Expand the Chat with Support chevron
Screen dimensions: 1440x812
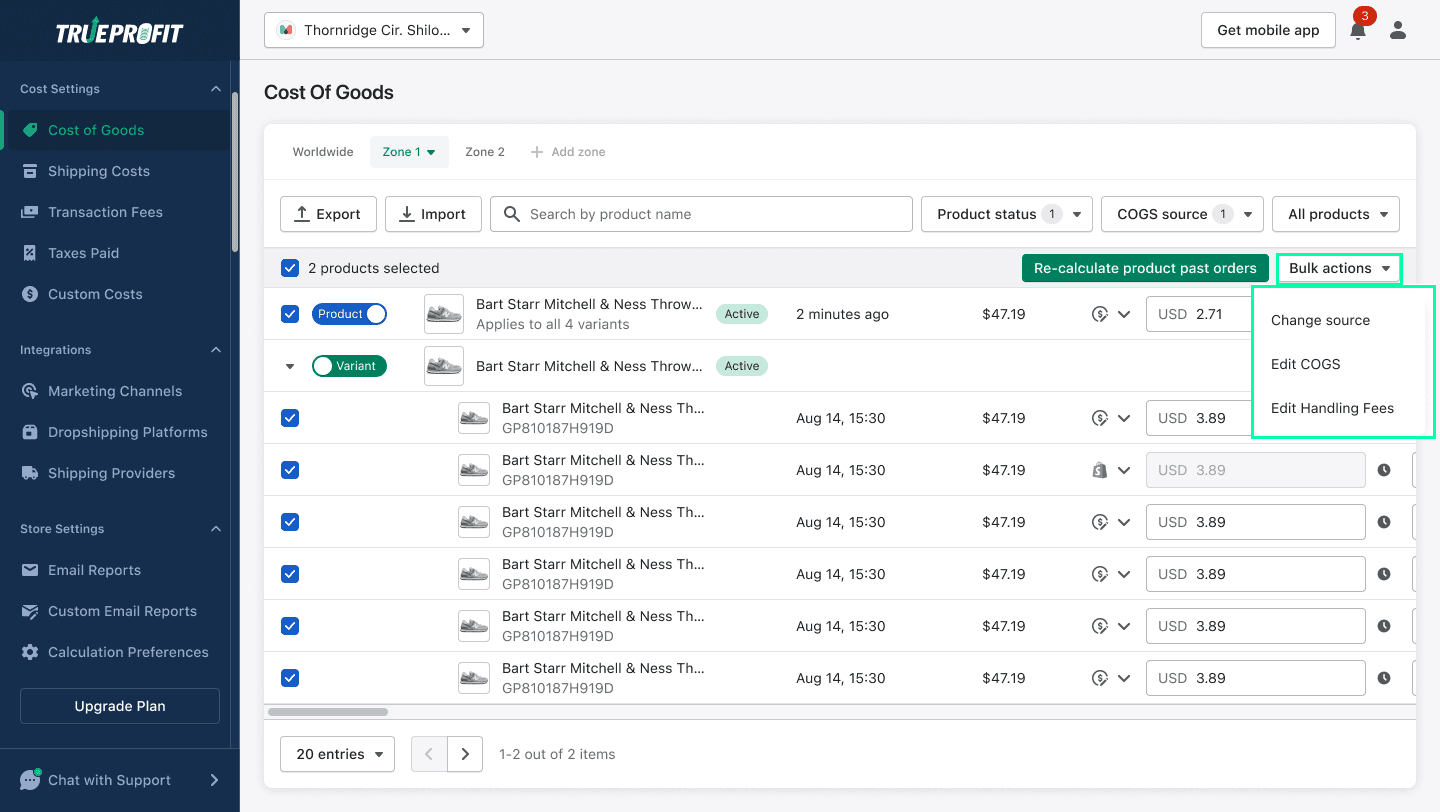coord(214,780)
